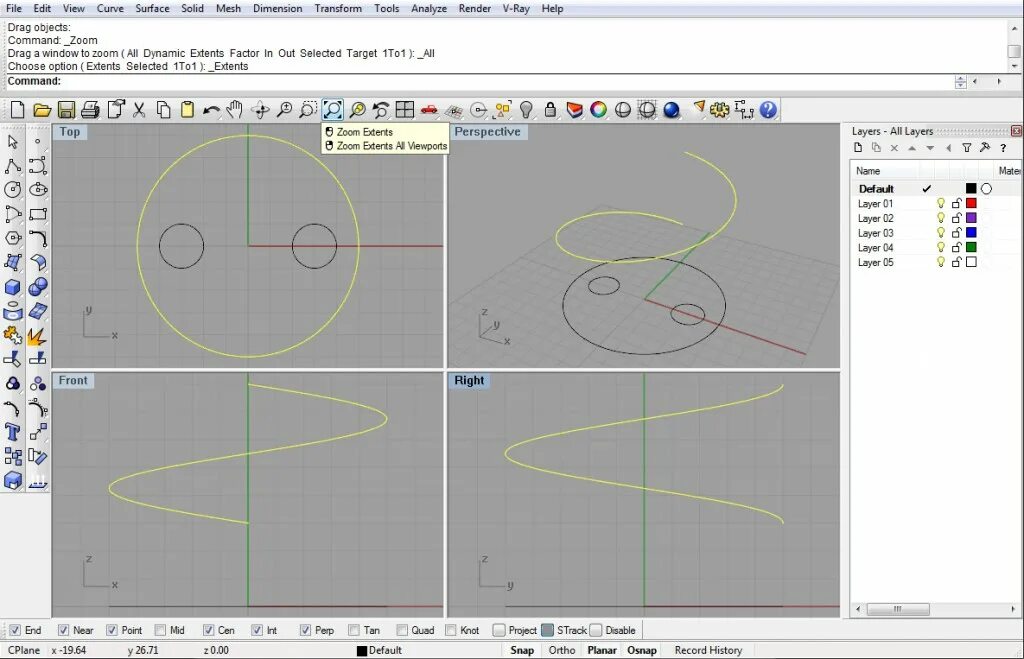Click the padlock Lock objects toolbar icon

[551, 110]
